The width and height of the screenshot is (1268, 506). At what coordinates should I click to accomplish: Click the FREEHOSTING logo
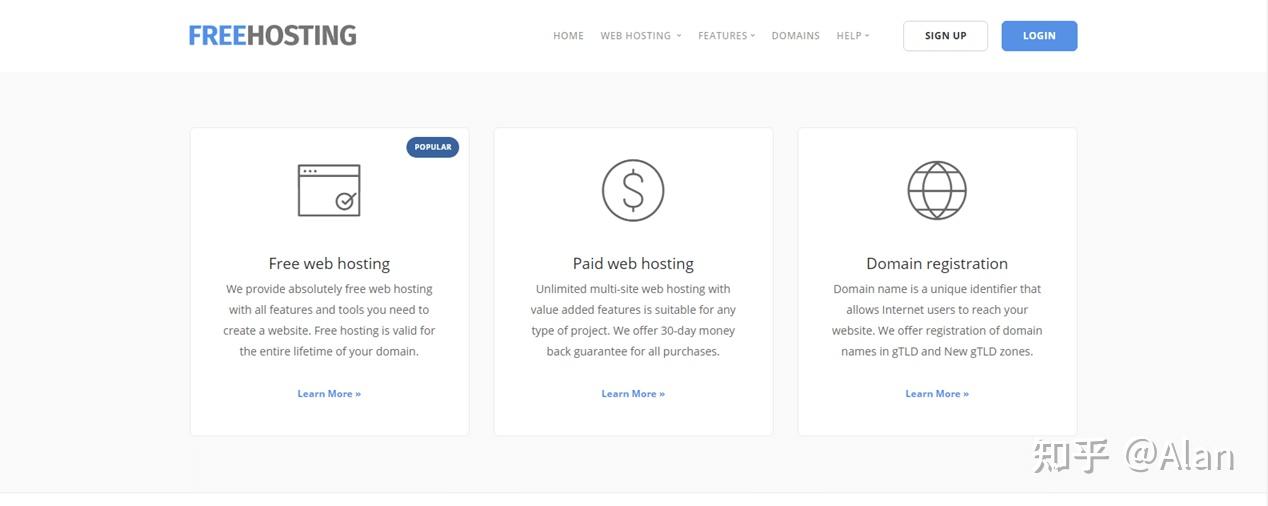pos(272,36)
